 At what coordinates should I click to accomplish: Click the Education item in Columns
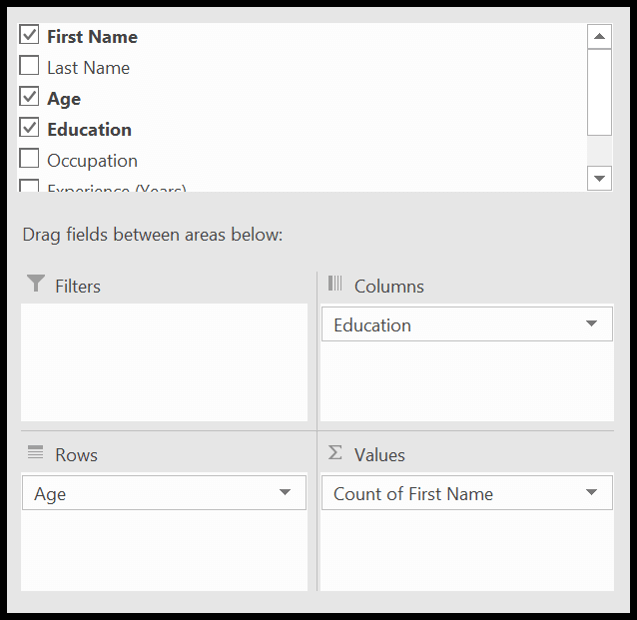click(467, 324)
